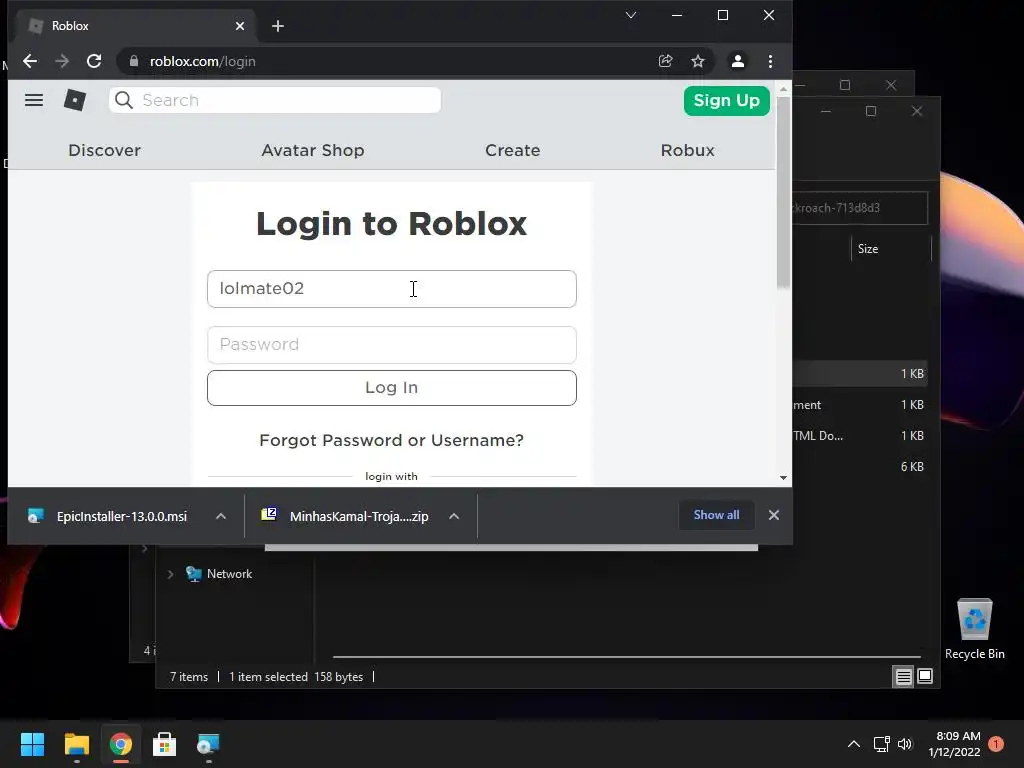1024x768 pixels.
Task: Open File Explorer from taskbar
Action: point(76,744)
